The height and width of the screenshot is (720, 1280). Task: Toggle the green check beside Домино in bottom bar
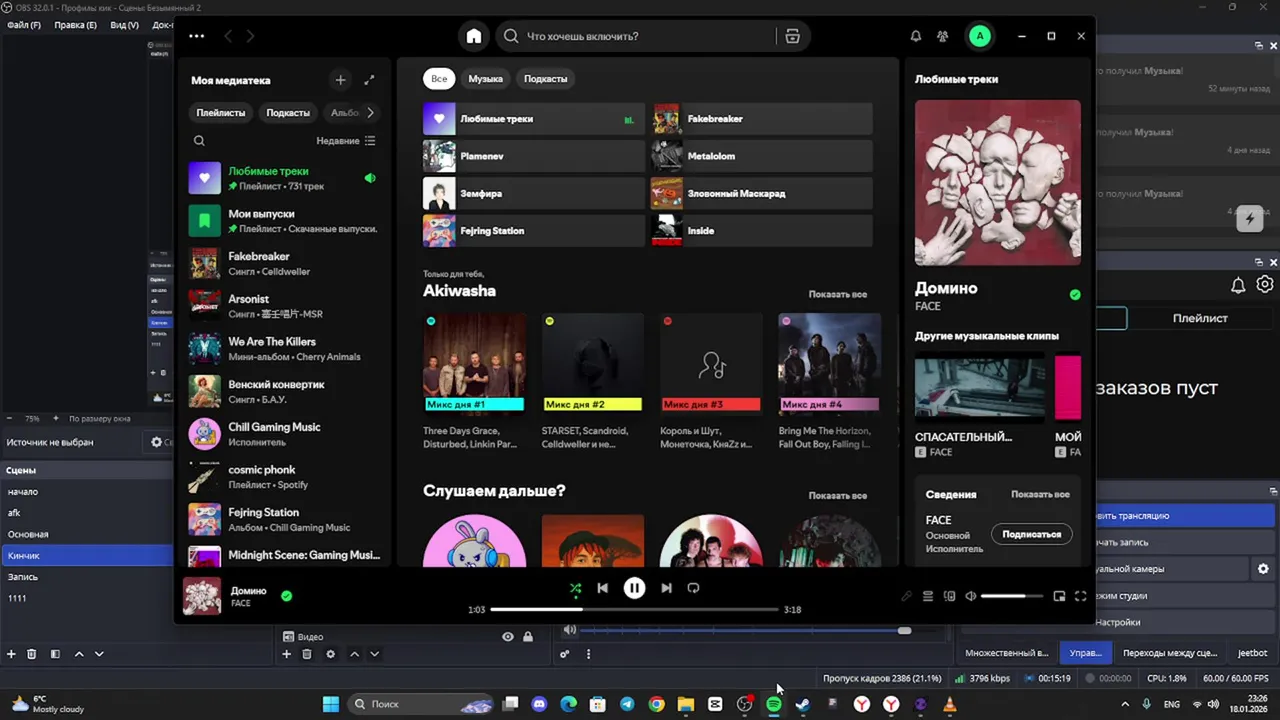(x=286, y=596)
